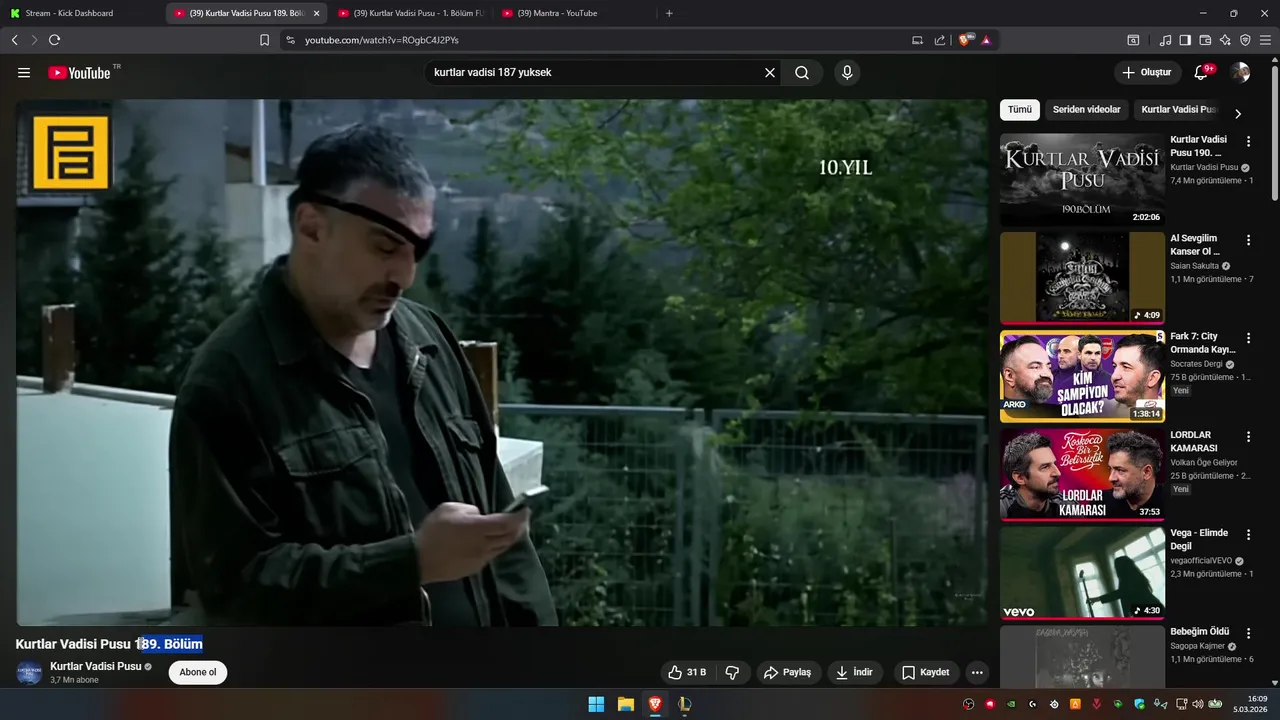Click the browser address bar URL
The image size is (1280, 720).
click(x=382, y=40)
